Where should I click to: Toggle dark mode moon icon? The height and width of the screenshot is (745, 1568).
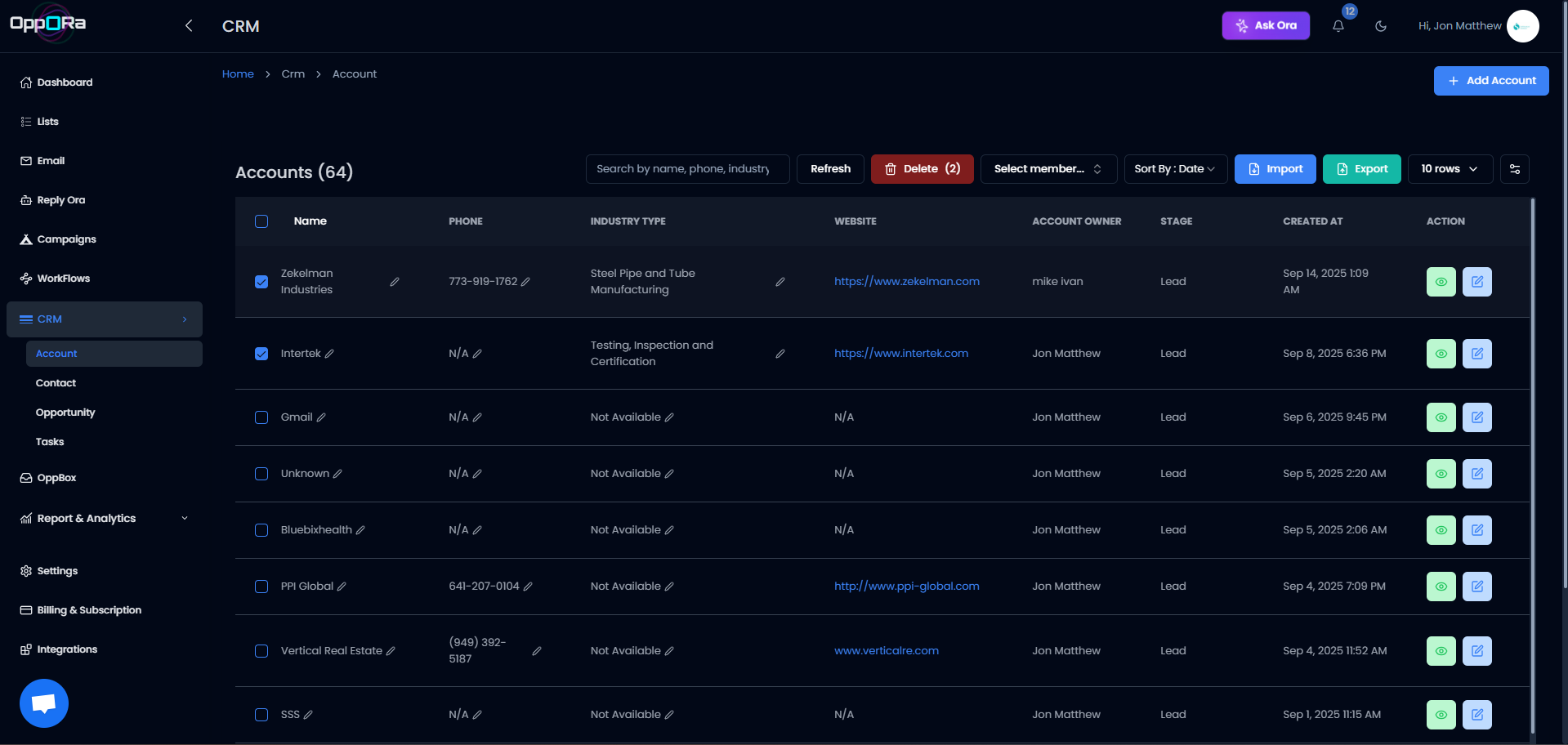click(1381, 26)
